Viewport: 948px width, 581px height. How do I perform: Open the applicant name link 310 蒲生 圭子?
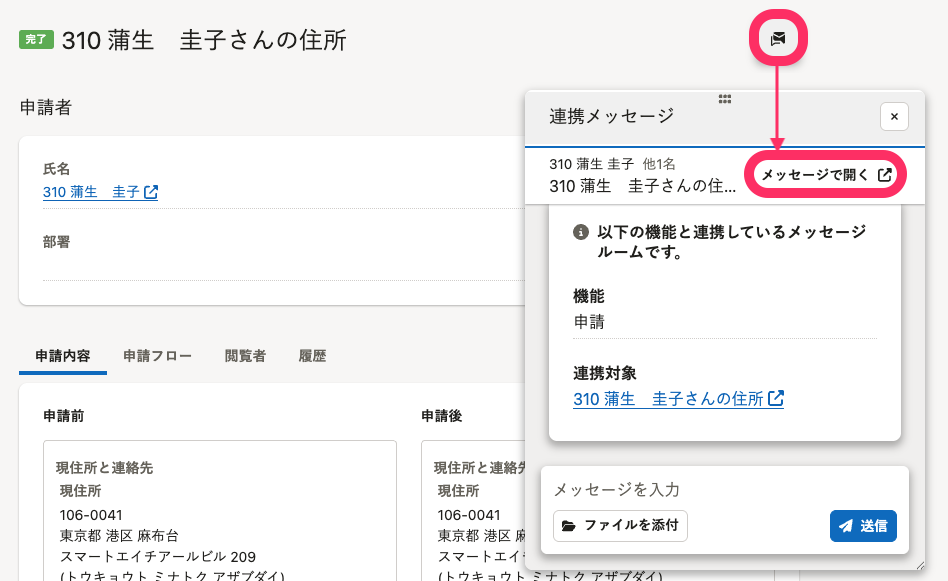(91, 192)
